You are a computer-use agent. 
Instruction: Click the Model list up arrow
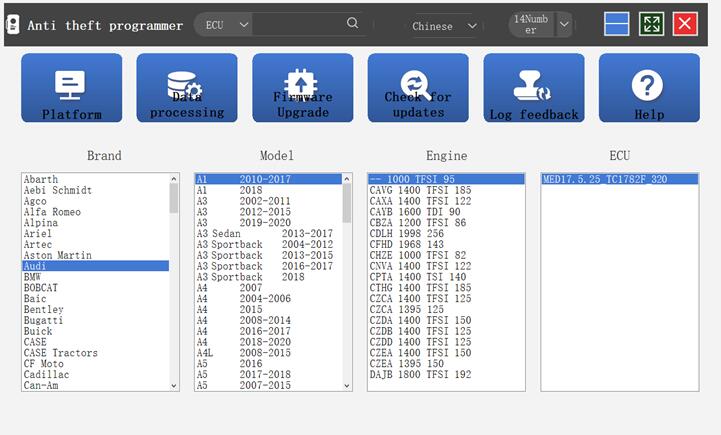347,179
